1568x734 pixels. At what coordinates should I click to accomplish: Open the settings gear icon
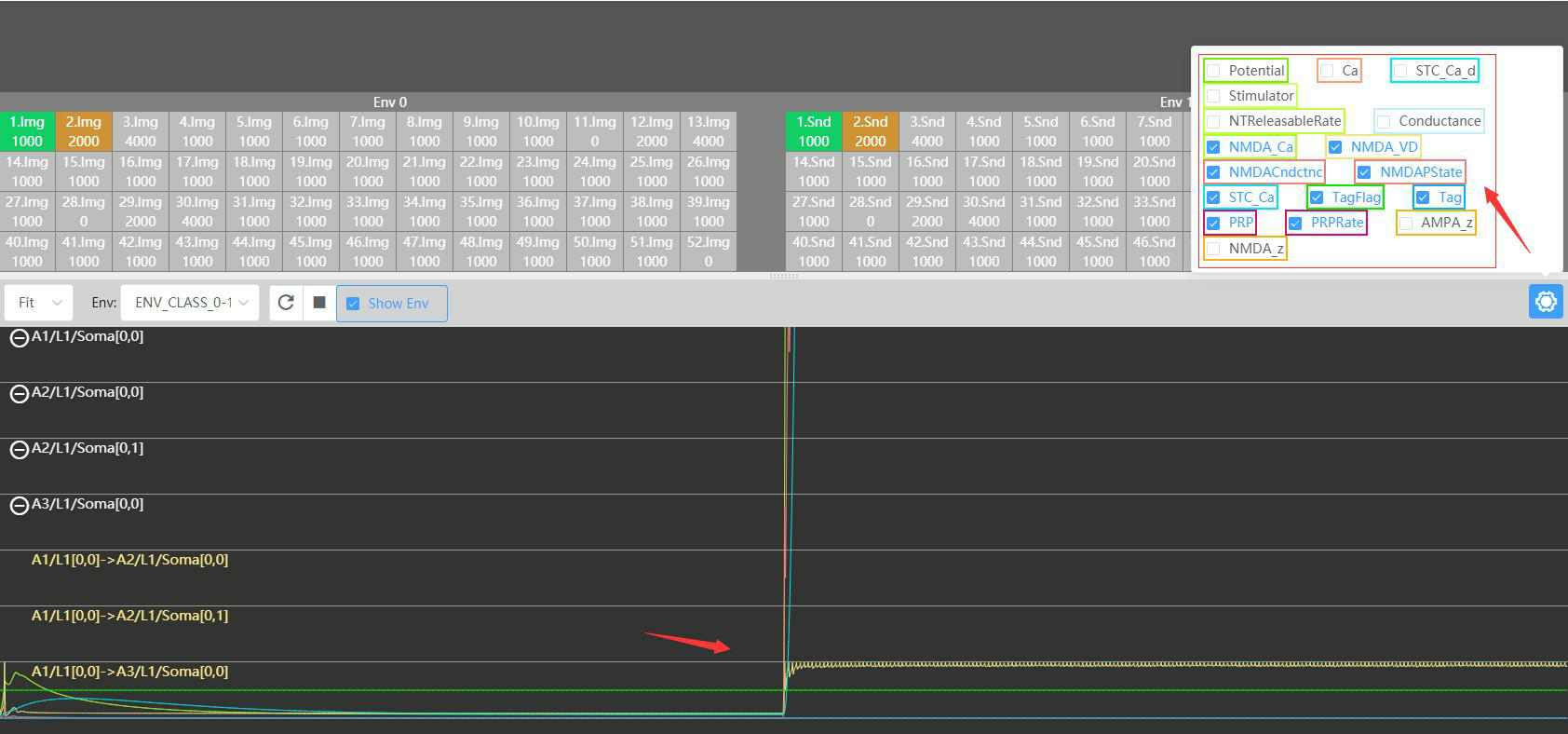1546,302
